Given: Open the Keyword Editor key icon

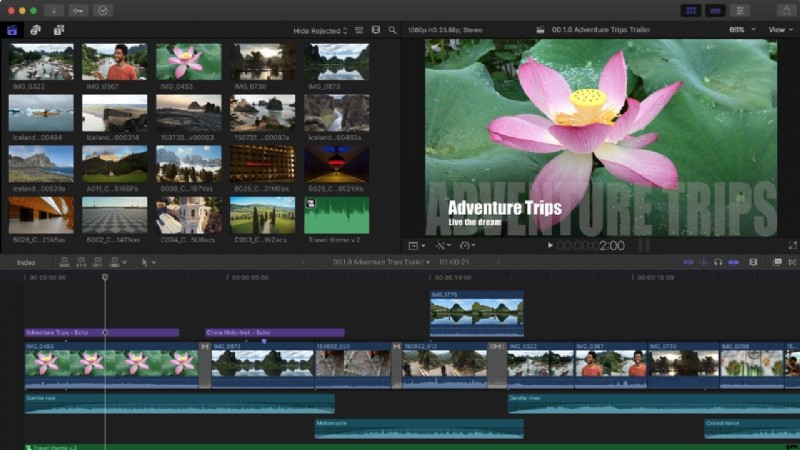Looking at the screenshot, I should point(78,10).
